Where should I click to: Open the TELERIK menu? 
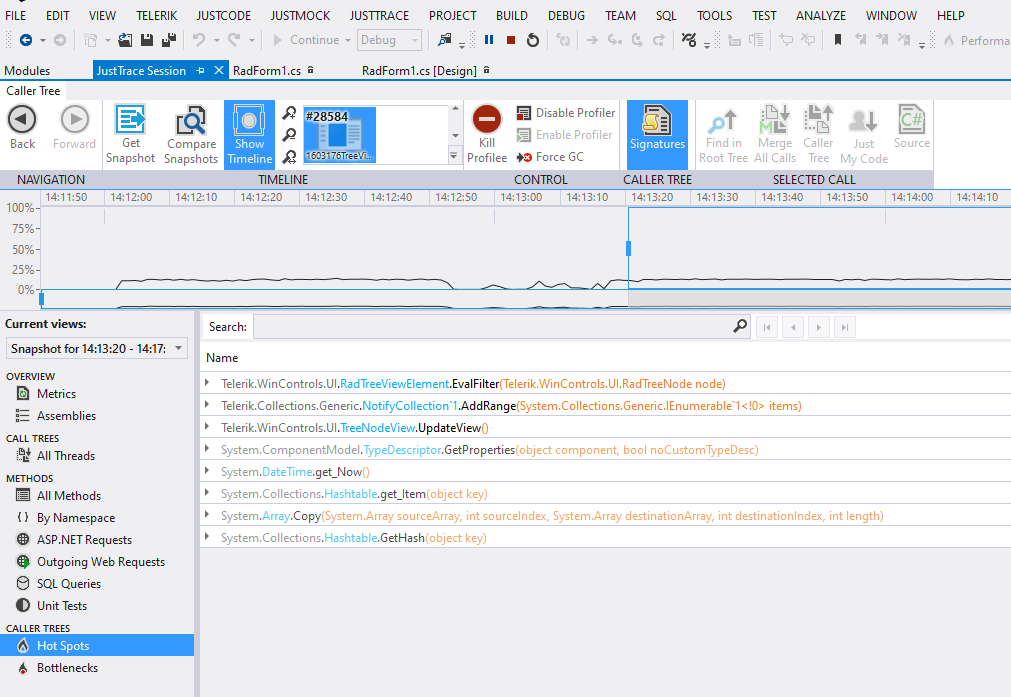pyautogui.click(x=157, y=15)
